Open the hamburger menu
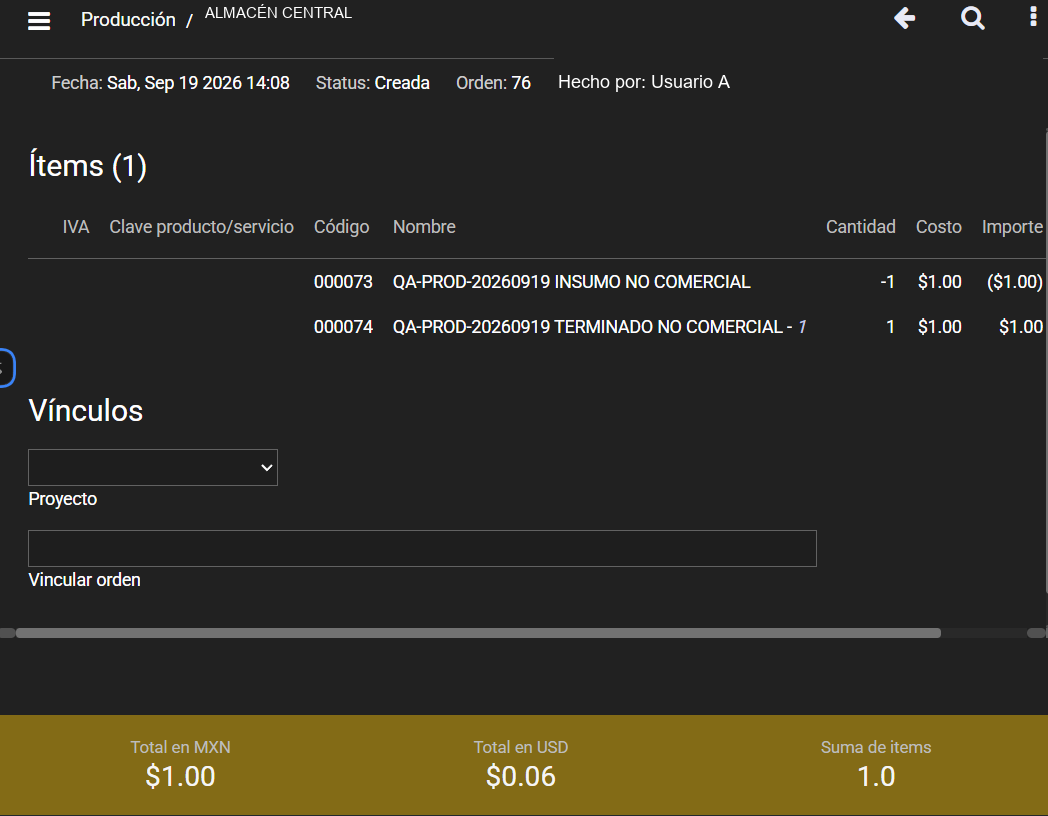 39,21
